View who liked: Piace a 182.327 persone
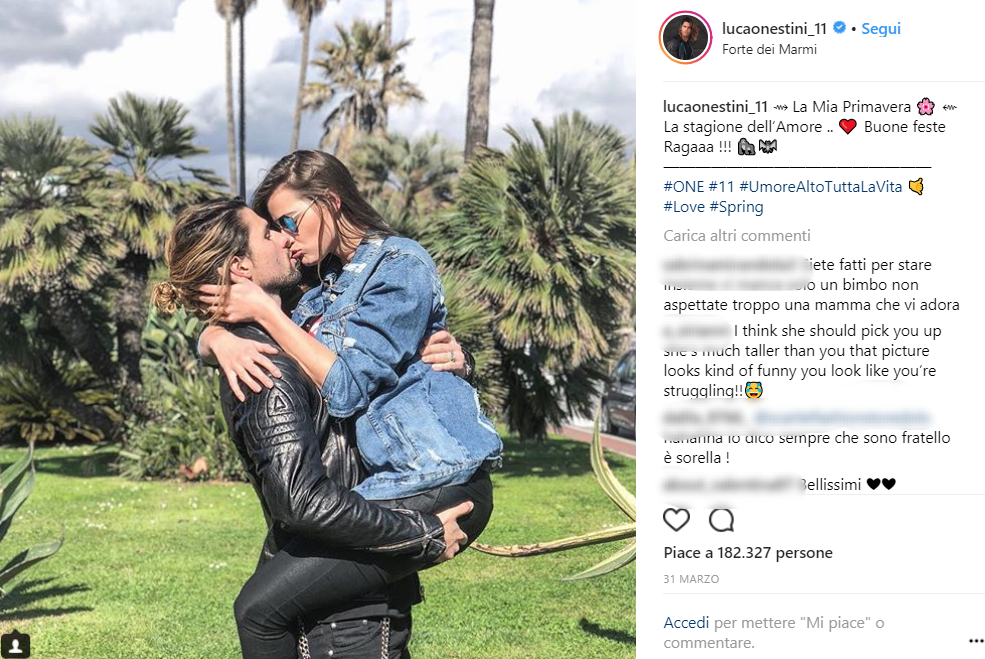Viewport: 985px width, 659px height. 748,553
